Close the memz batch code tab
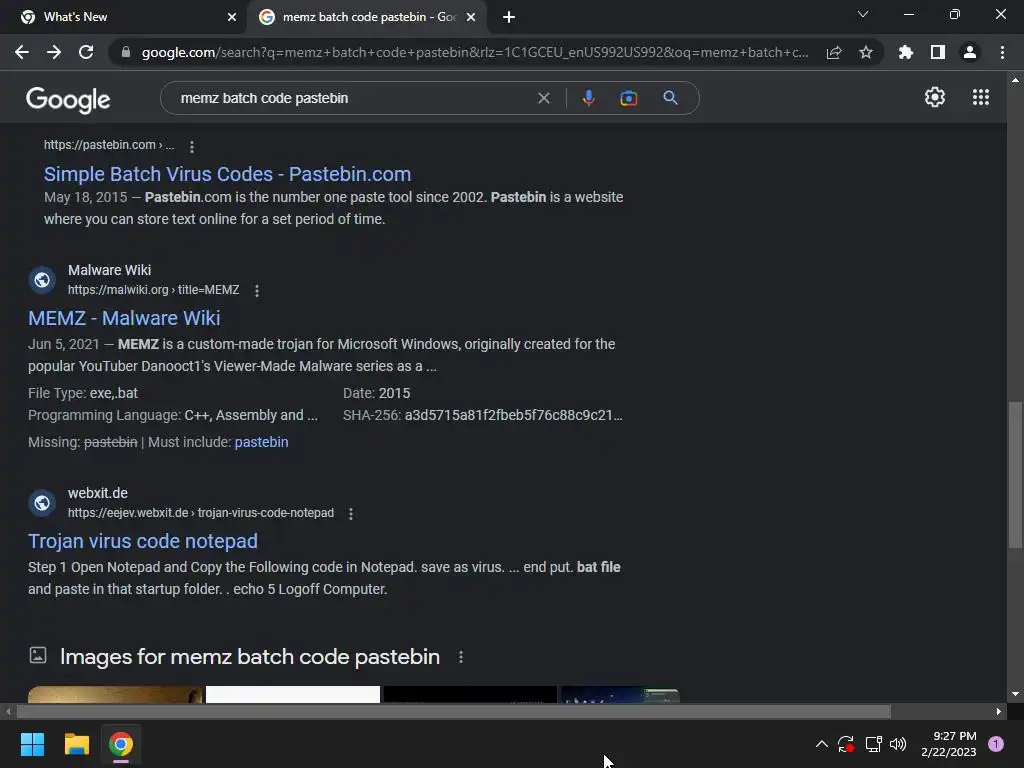 click(471, 17)
